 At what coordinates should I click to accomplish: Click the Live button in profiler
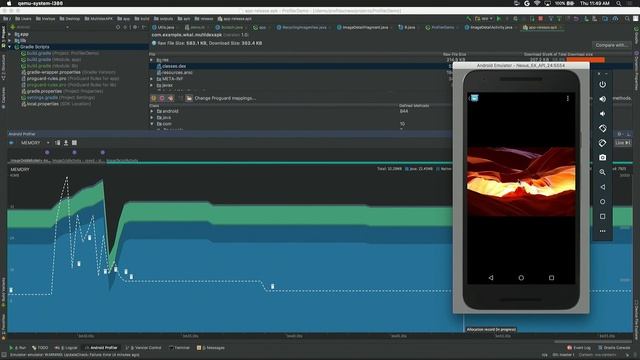click(x=623, y=142)
